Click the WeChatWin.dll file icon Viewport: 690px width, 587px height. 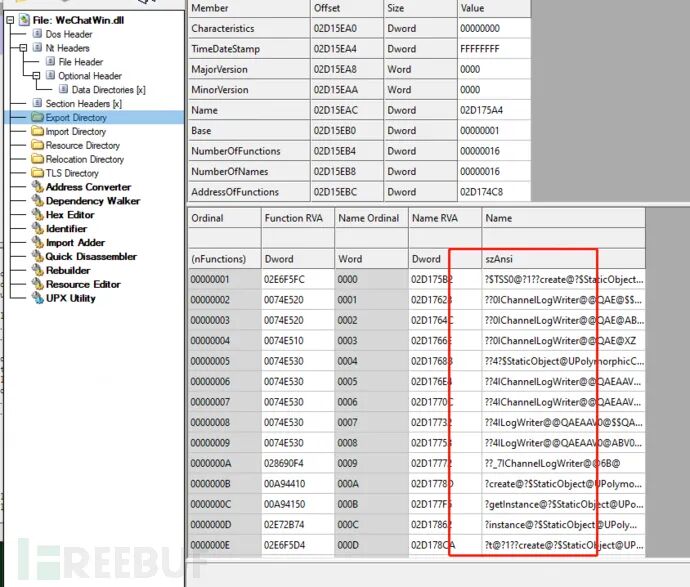coord(24,20)
